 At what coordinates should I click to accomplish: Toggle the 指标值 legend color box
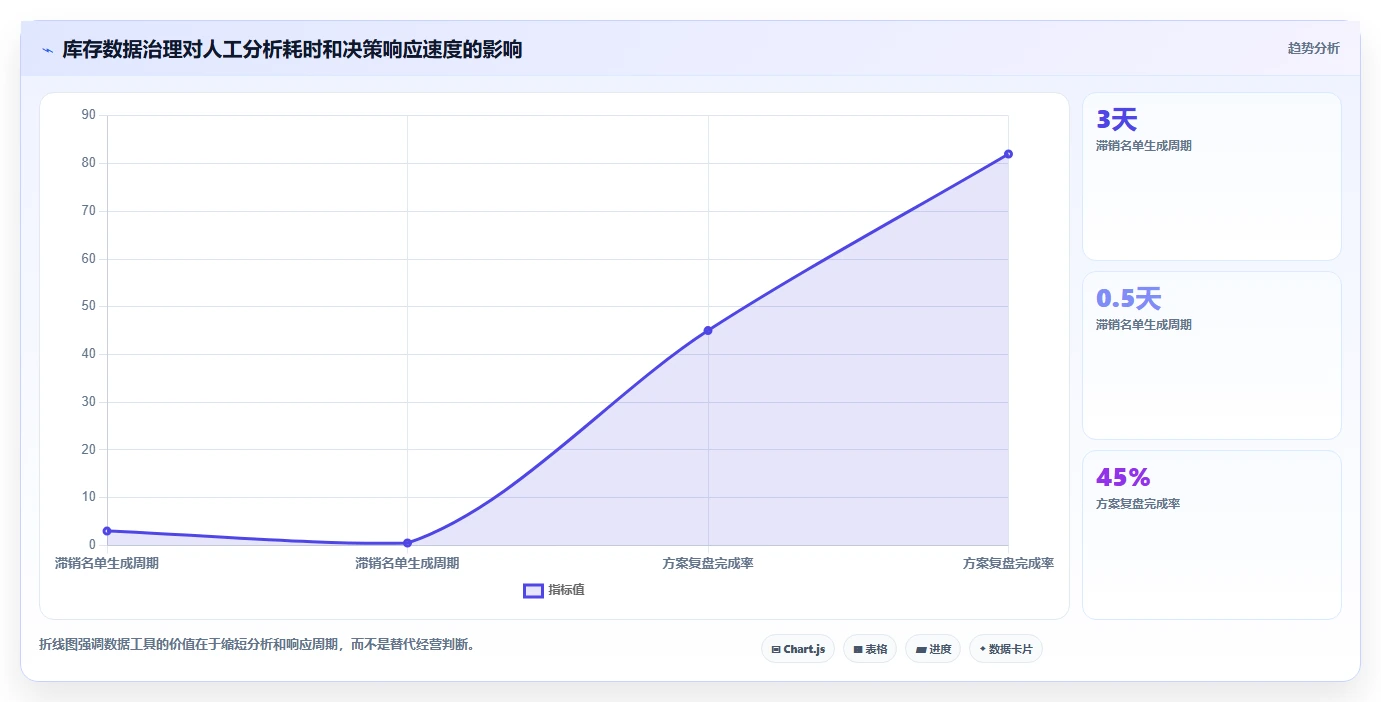[533, 591]
